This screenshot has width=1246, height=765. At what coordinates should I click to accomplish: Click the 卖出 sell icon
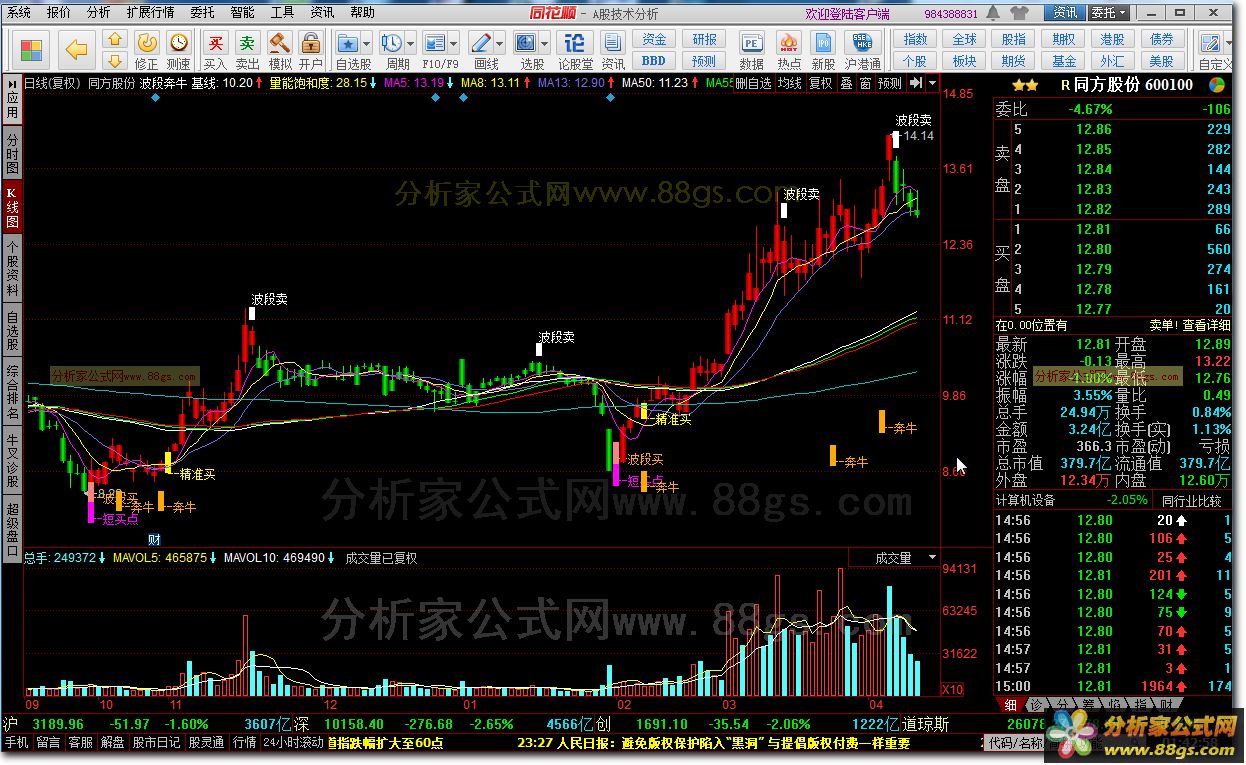[247, 49]
